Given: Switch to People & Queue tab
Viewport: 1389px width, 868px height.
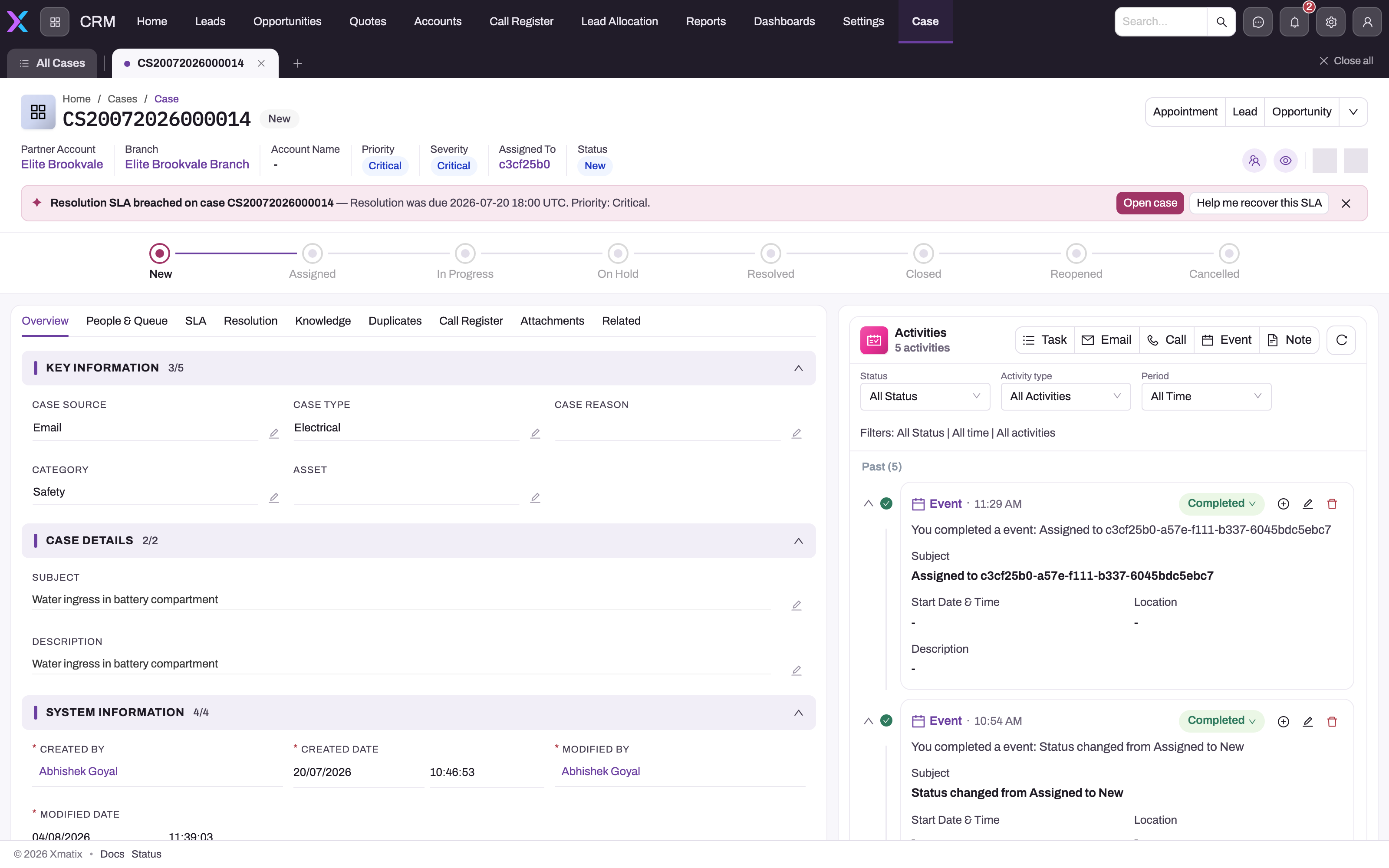Looking at the screenshot, I should (127, 321).
